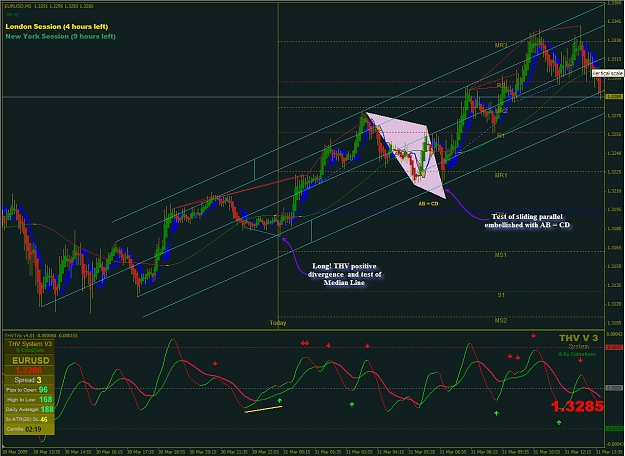This screenshot has height=456, width=625.
Task: Click the pair of adjacent red down arrows in Trix window
Action: 305,343
